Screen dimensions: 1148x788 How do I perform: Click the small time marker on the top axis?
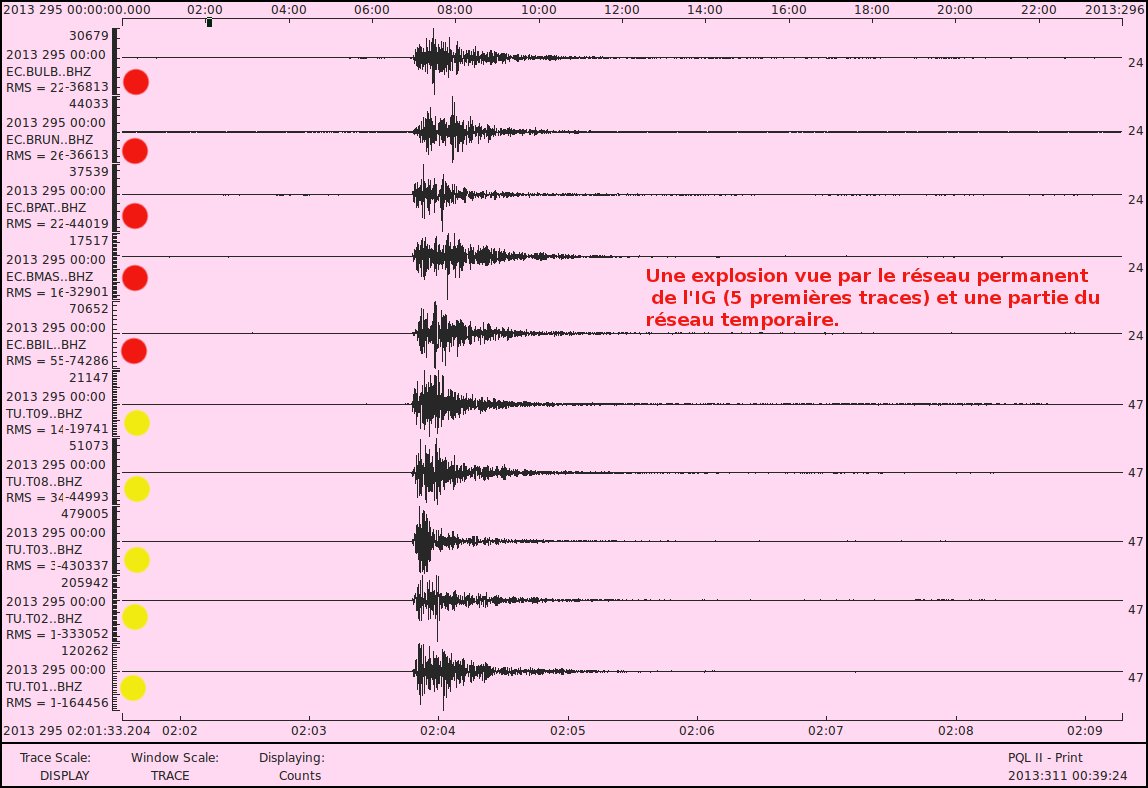208,22
